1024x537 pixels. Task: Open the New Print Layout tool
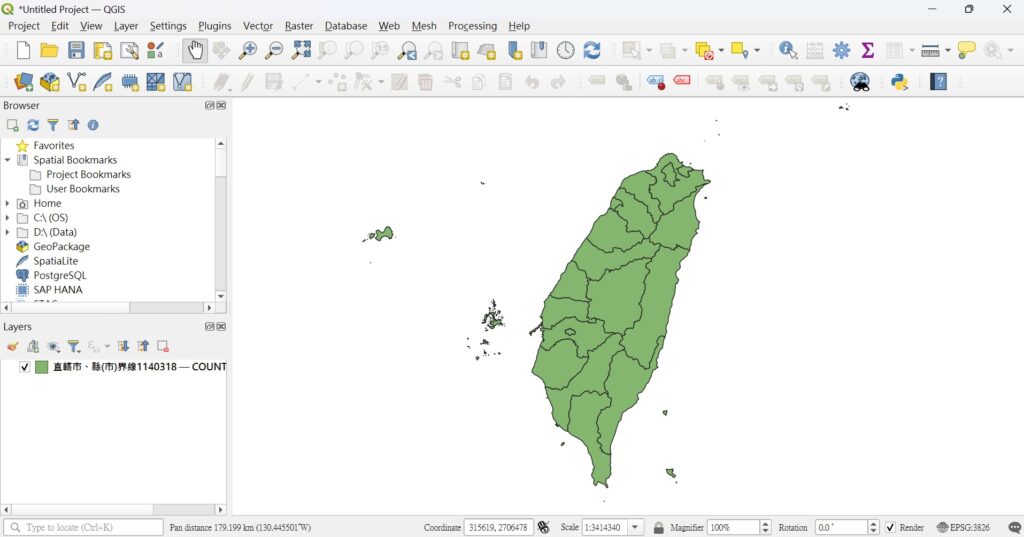pyautogui.click(x=103, y=50)
